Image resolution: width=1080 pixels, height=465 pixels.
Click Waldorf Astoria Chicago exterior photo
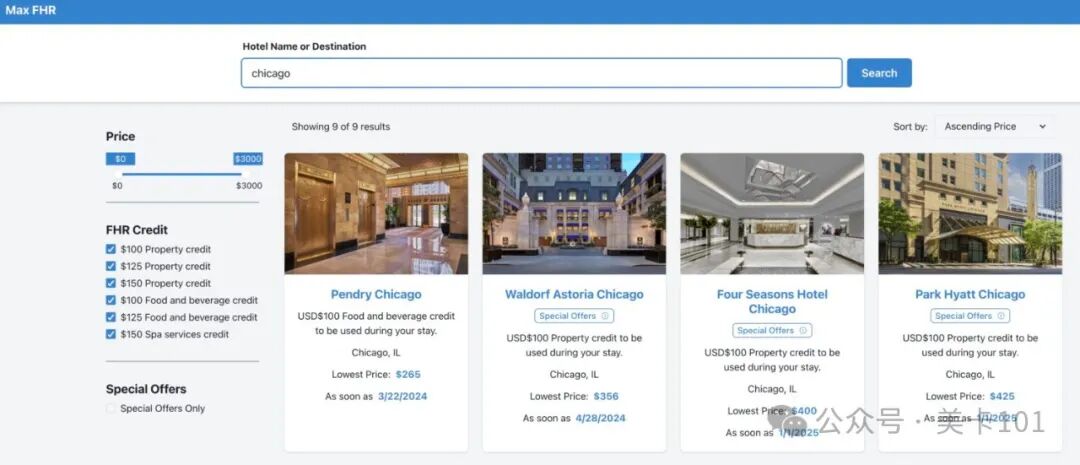(x=574, y=214)
